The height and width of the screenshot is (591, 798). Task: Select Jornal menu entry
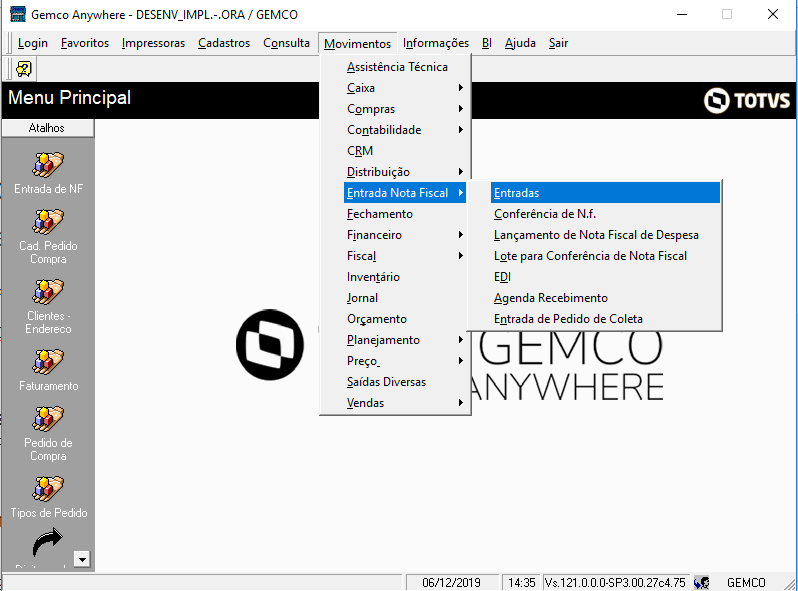point(405,298)
